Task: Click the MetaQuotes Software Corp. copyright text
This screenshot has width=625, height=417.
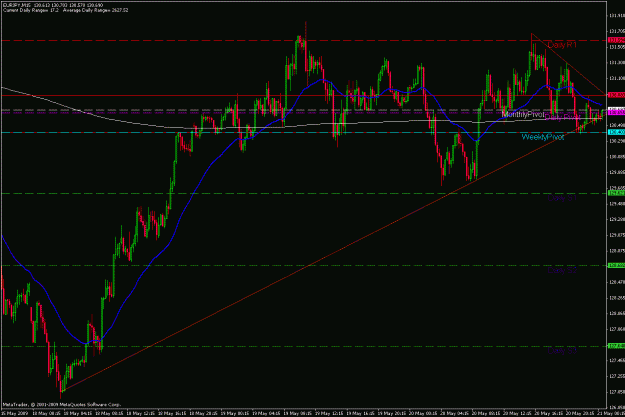Action: tap(62, 404)
